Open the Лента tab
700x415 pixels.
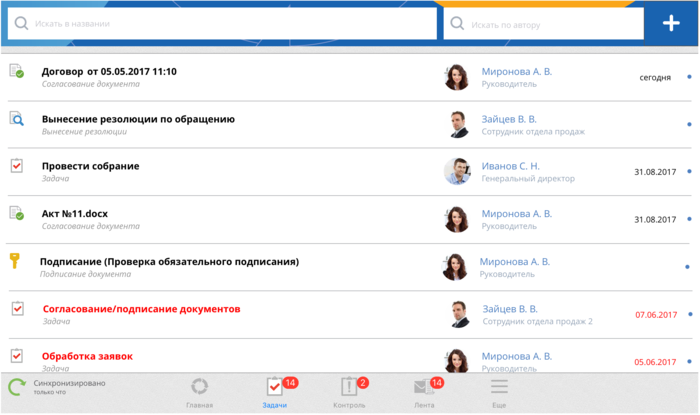click(424, 391)
